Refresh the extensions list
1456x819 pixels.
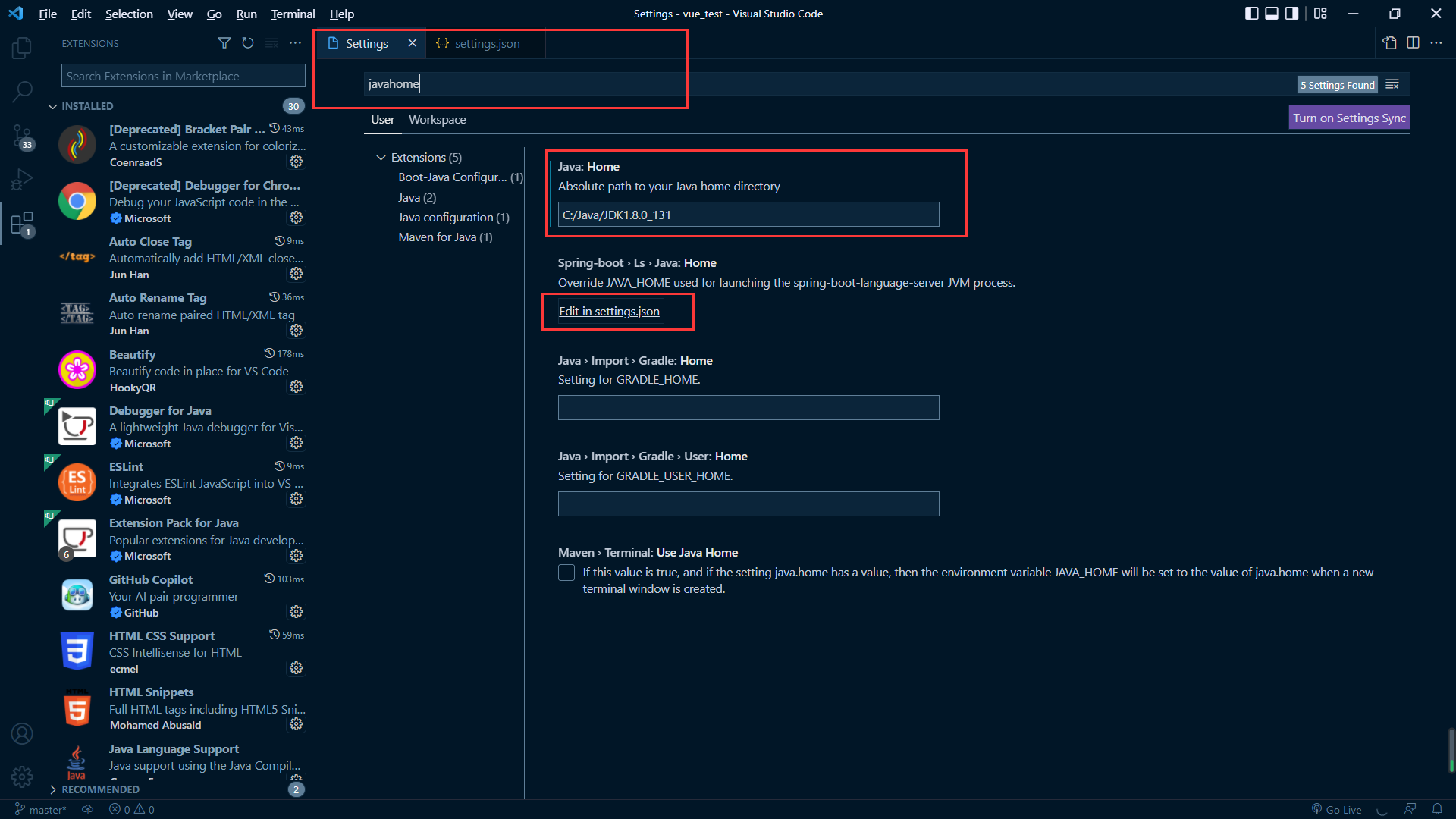248,43
